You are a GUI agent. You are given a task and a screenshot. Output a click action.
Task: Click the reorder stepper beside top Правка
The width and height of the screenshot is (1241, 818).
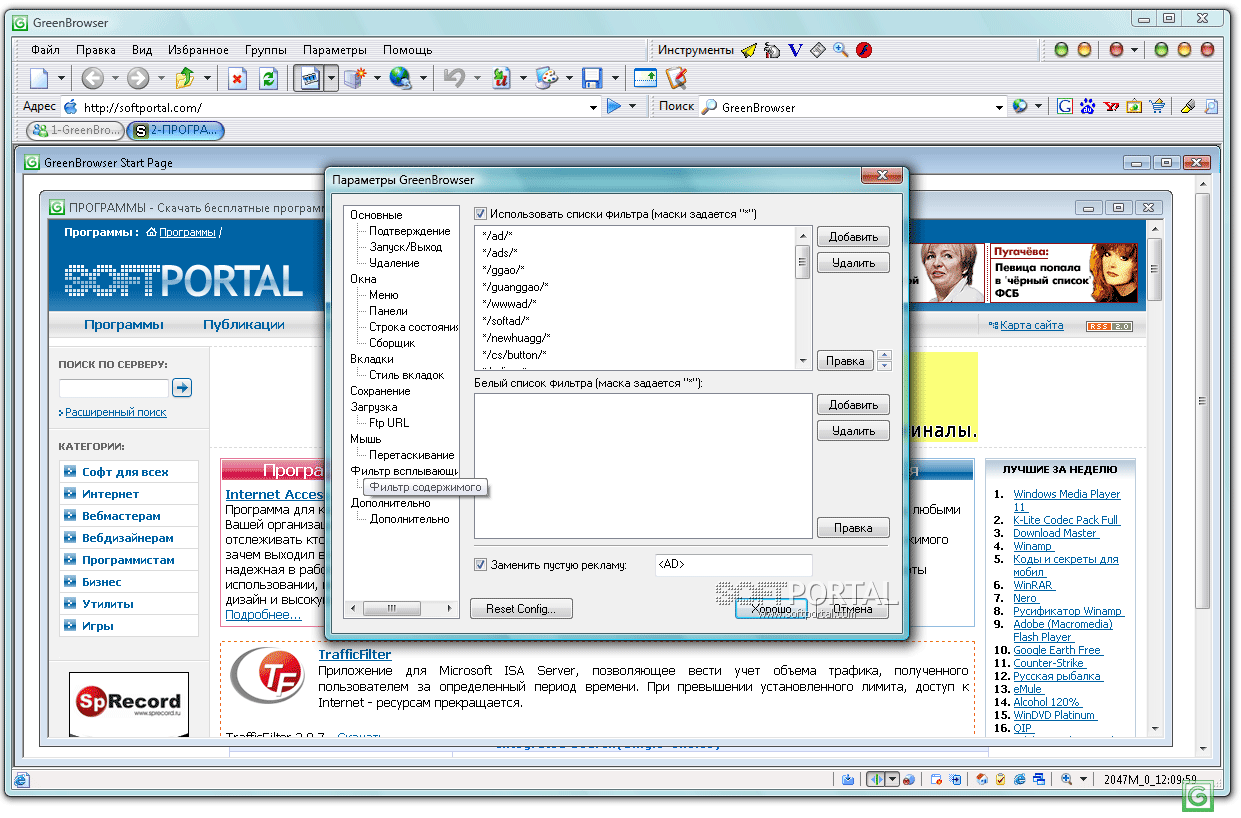pos(883,361)
